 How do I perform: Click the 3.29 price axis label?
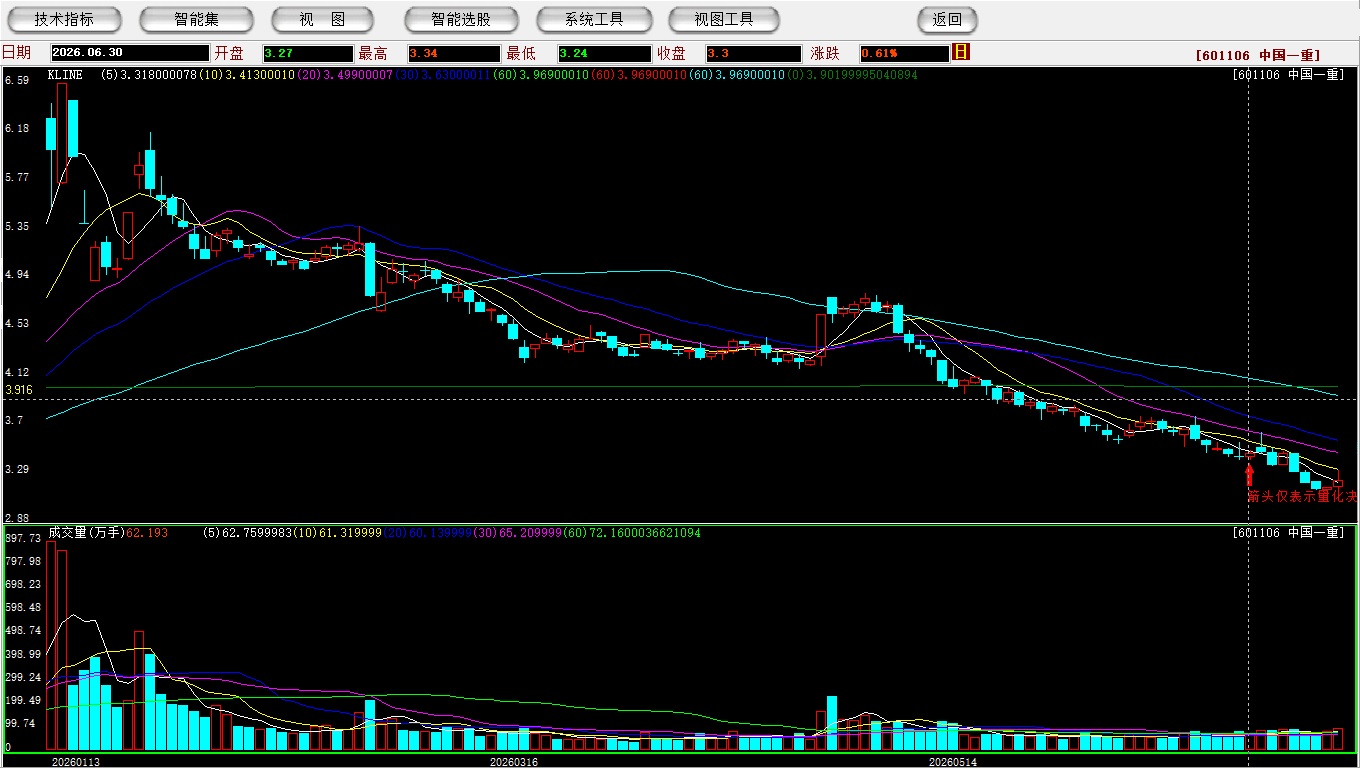point(16,469)
